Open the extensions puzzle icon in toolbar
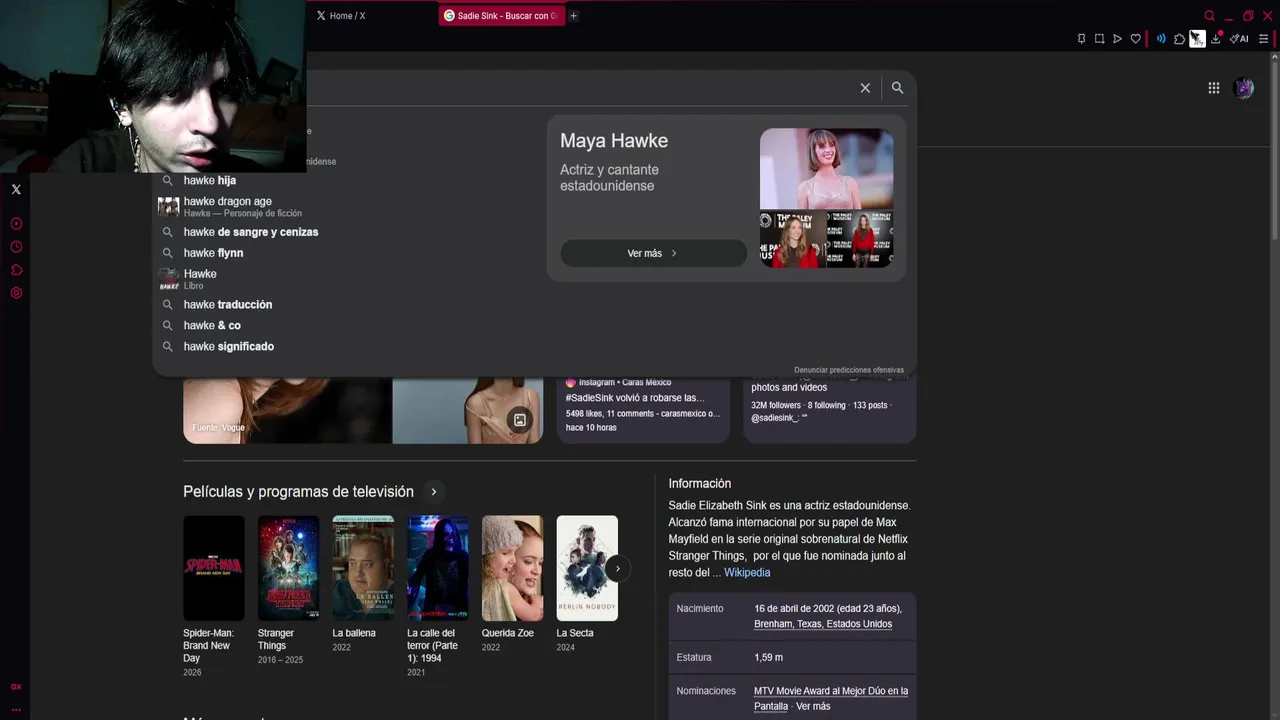Screen dimensions: 1280x720 point(1179,39)
